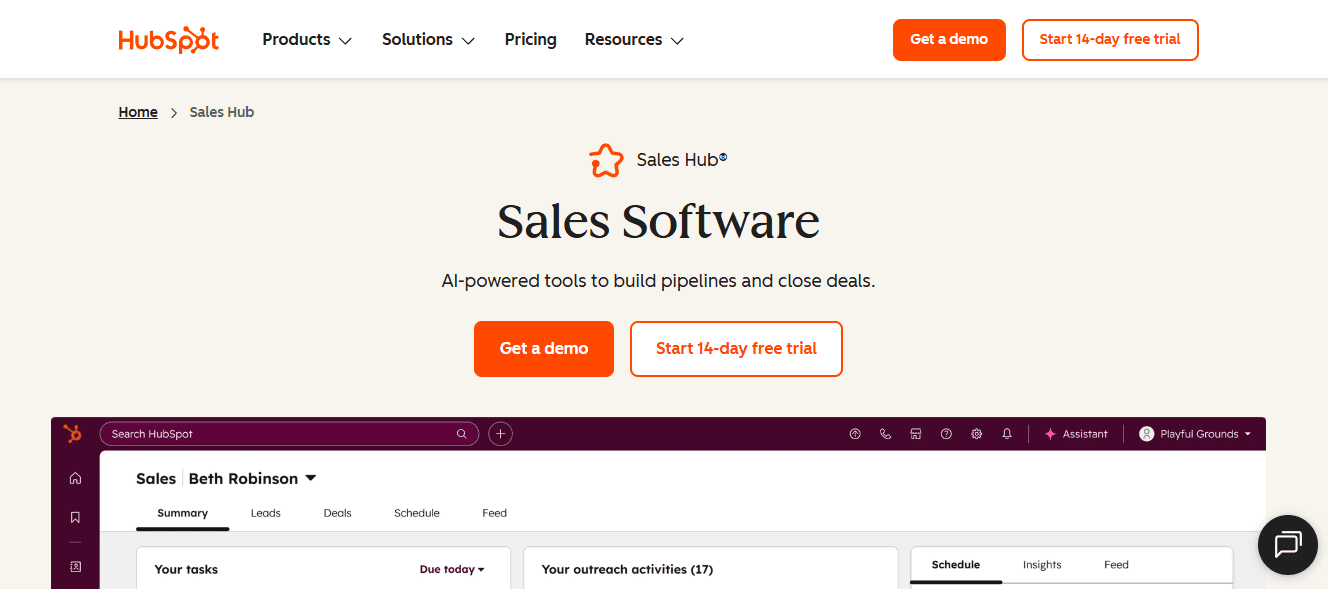Open Bookmarks from the sidebar
Viewport: 1328px width, 589px height.
tap(75, 516)
